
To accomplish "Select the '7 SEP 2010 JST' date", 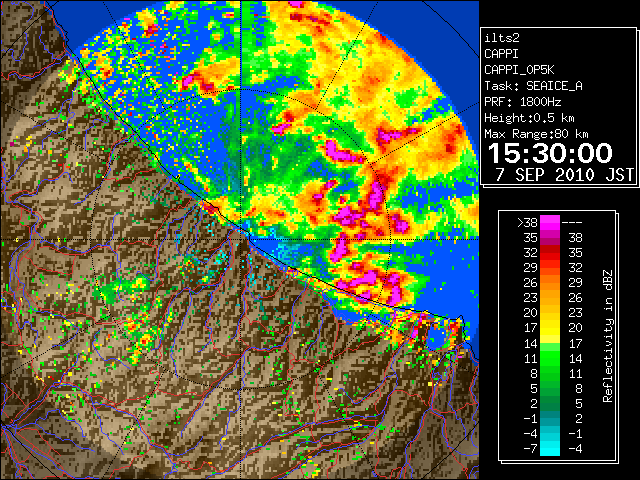I will pos(564,175).
